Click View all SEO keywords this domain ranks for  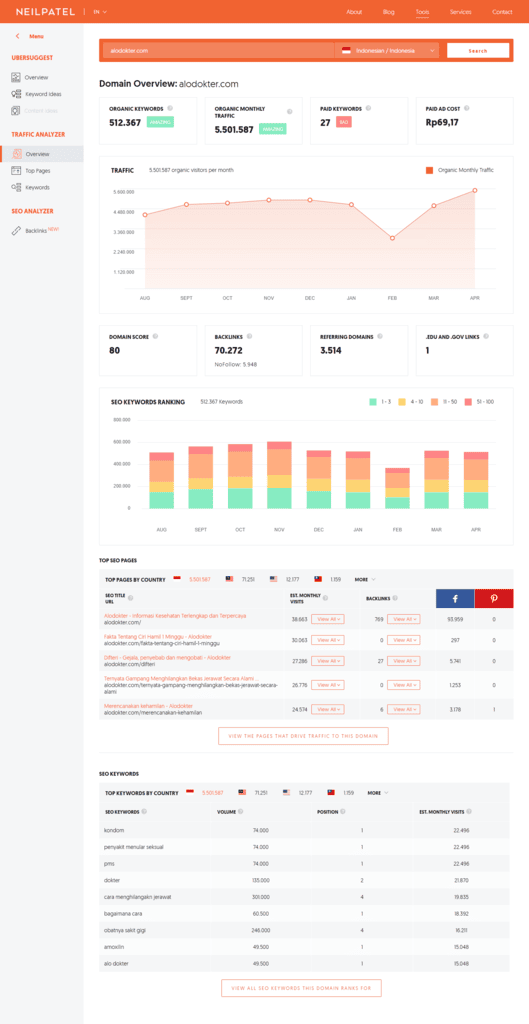301,988
